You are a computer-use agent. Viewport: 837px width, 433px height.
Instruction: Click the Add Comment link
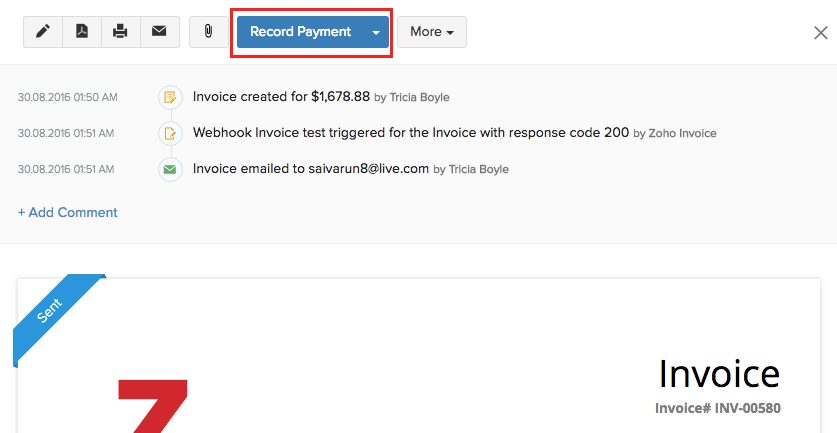pos(67,212)
